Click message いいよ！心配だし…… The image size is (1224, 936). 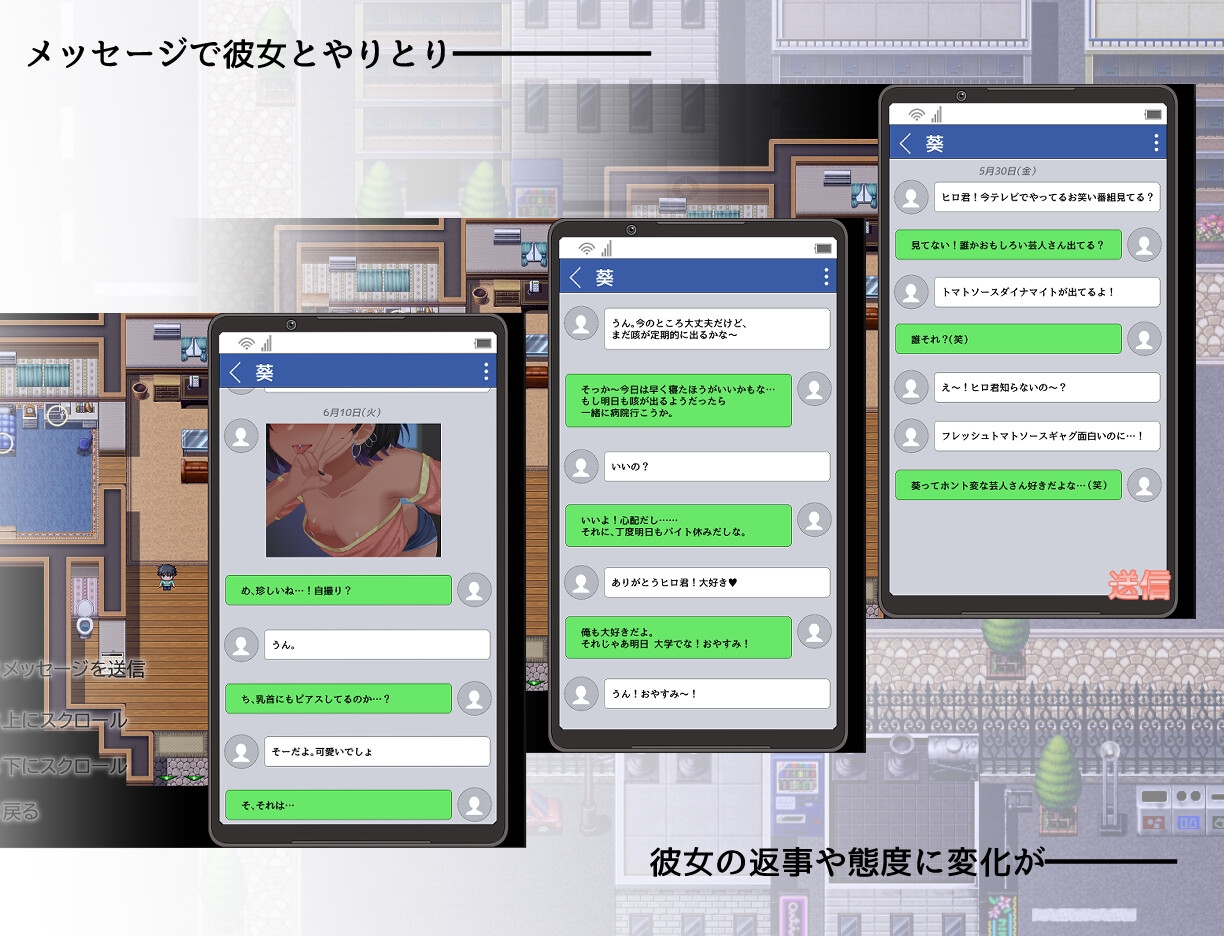(x=678, y=525)
